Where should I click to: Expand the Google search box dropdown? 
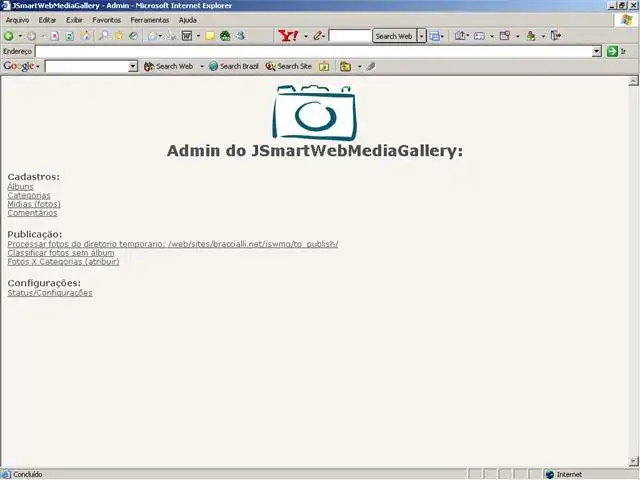133,66
